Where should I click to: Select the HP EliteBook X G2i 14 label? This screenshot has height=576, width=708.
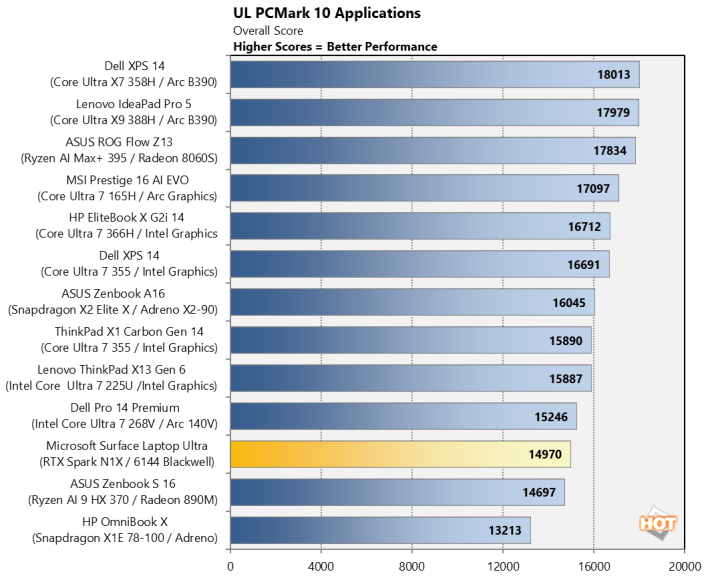(126, 226)
